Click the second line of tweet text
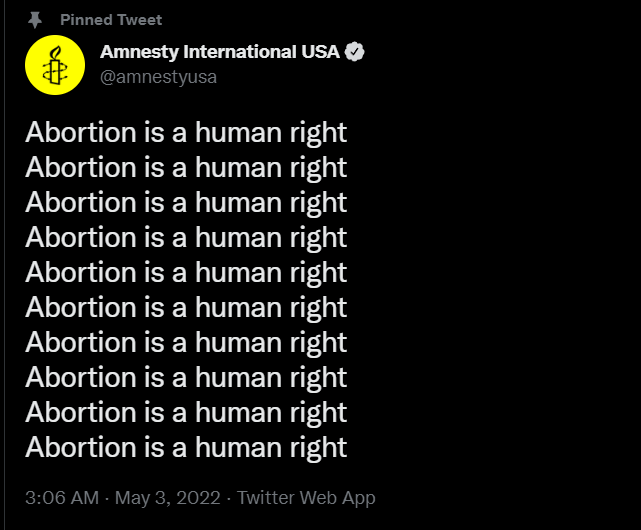This screenshot has width=641, height=530. coord(186,168)
